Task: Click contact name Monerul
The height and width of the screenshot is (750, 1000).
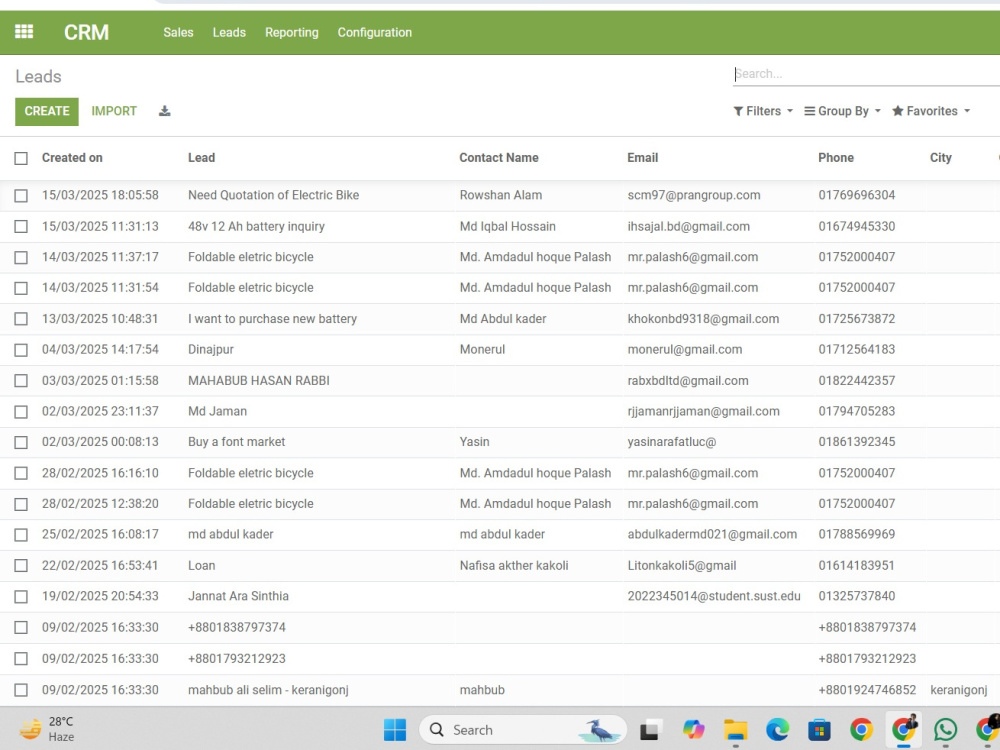Action: [482, 349]
